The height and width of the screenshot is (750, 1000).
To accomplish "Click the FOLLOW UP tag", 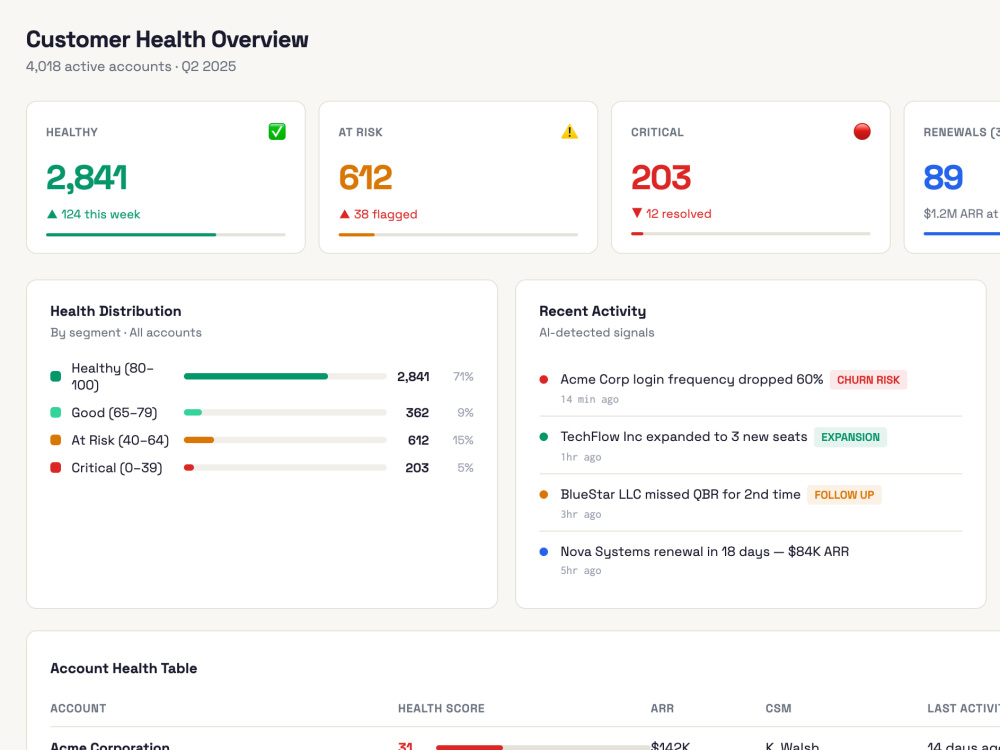I will coord(844,495).
